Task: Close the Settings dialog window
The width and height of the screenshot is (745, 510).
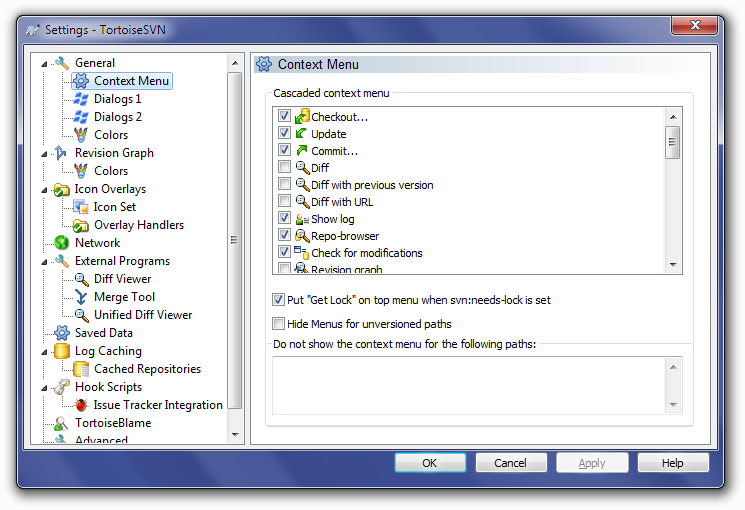Action: pyautogui.click(x=695, y=25)
